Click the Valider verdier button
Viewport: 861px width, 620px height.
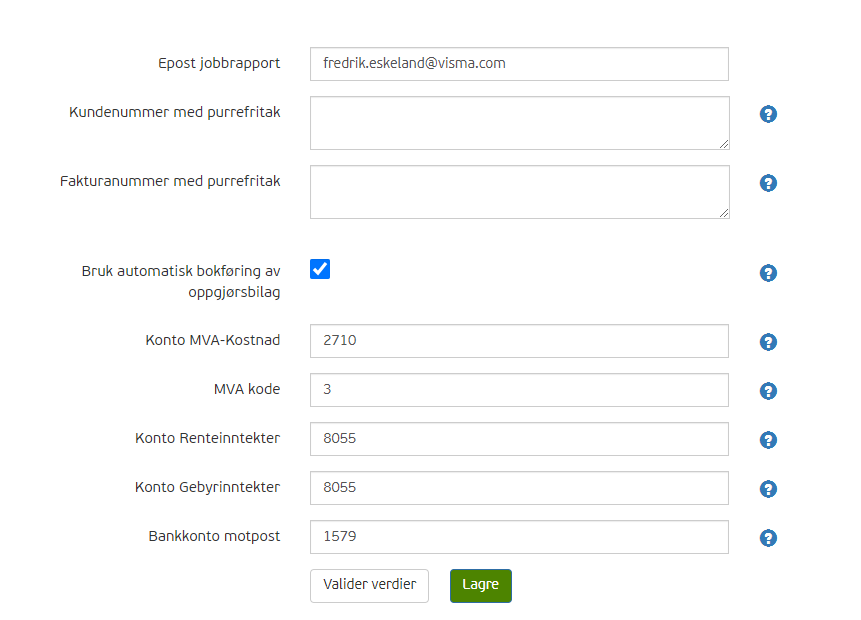(x=369, y=585)
